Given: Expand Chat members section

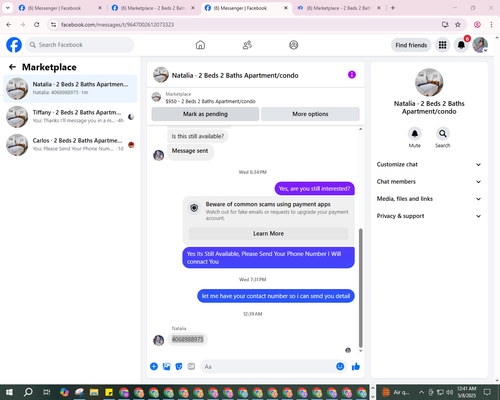Looking at the screenshot, I should click(x=429, y=182).
